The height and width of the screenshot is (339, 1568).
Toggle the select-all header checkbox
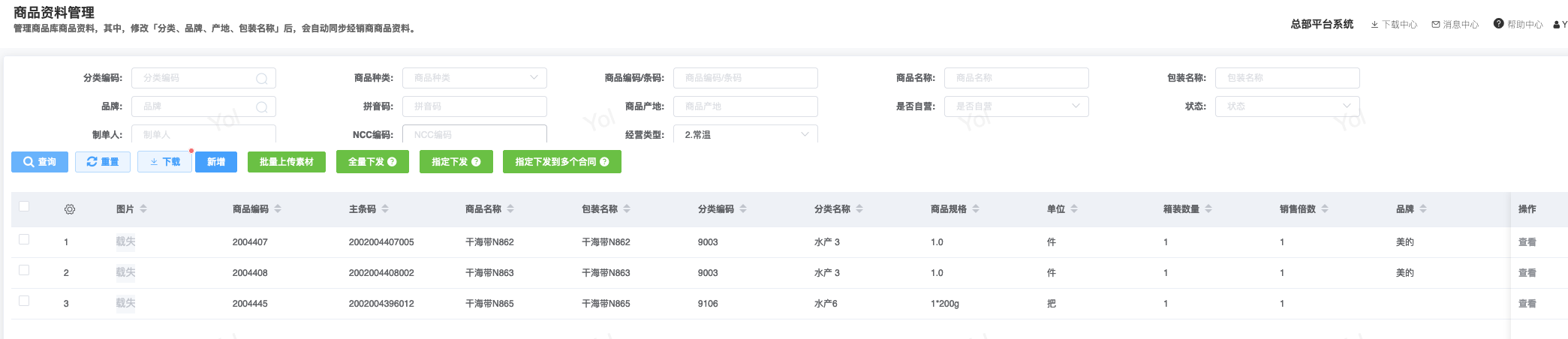tap(24, 206)
